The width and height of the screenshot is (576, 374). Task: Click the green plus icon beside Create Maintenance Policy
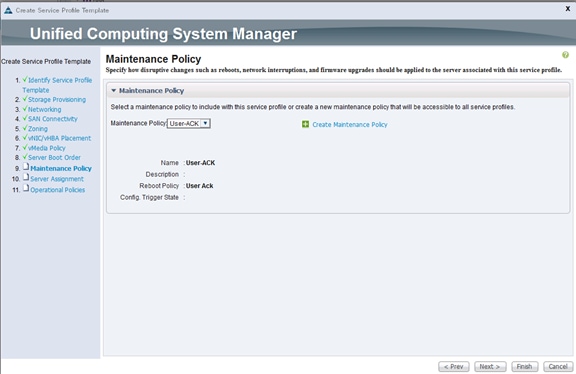pyautogui.click(x=305, y=124)
